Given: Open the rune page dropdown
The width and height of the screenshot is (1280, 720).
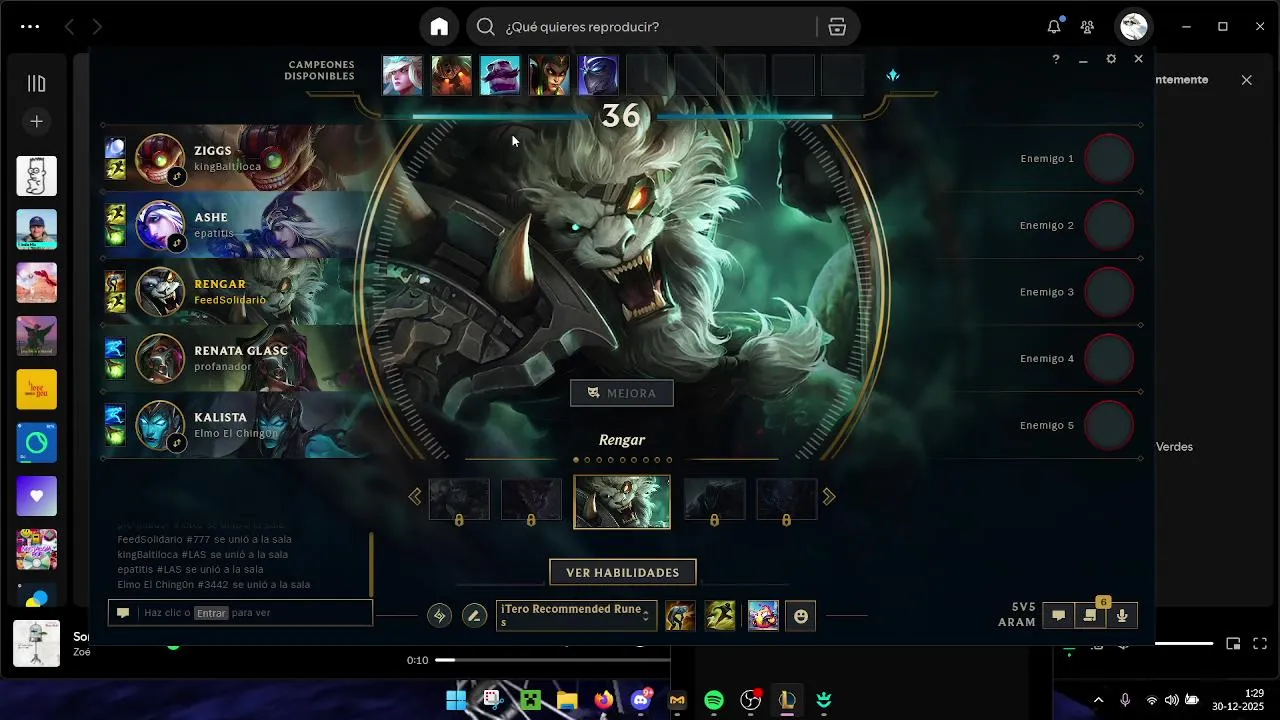Looking at the screenshot, I should (577, 616).
